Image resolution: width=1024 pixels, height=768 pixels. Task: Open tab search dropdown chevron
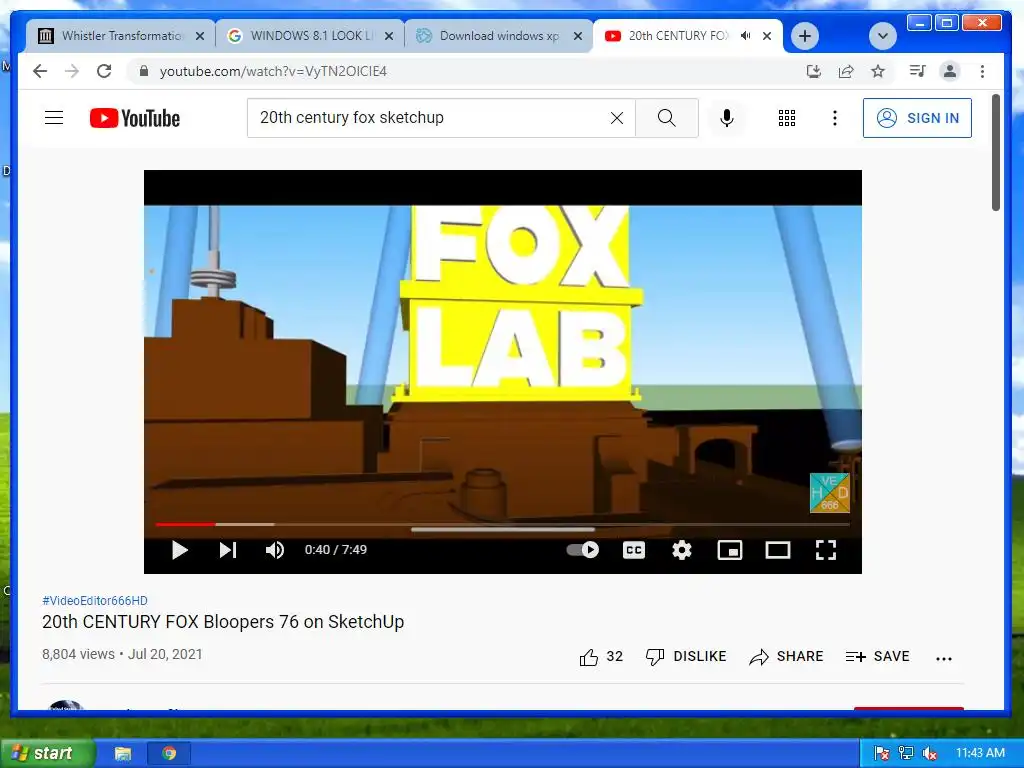point(882,36)
